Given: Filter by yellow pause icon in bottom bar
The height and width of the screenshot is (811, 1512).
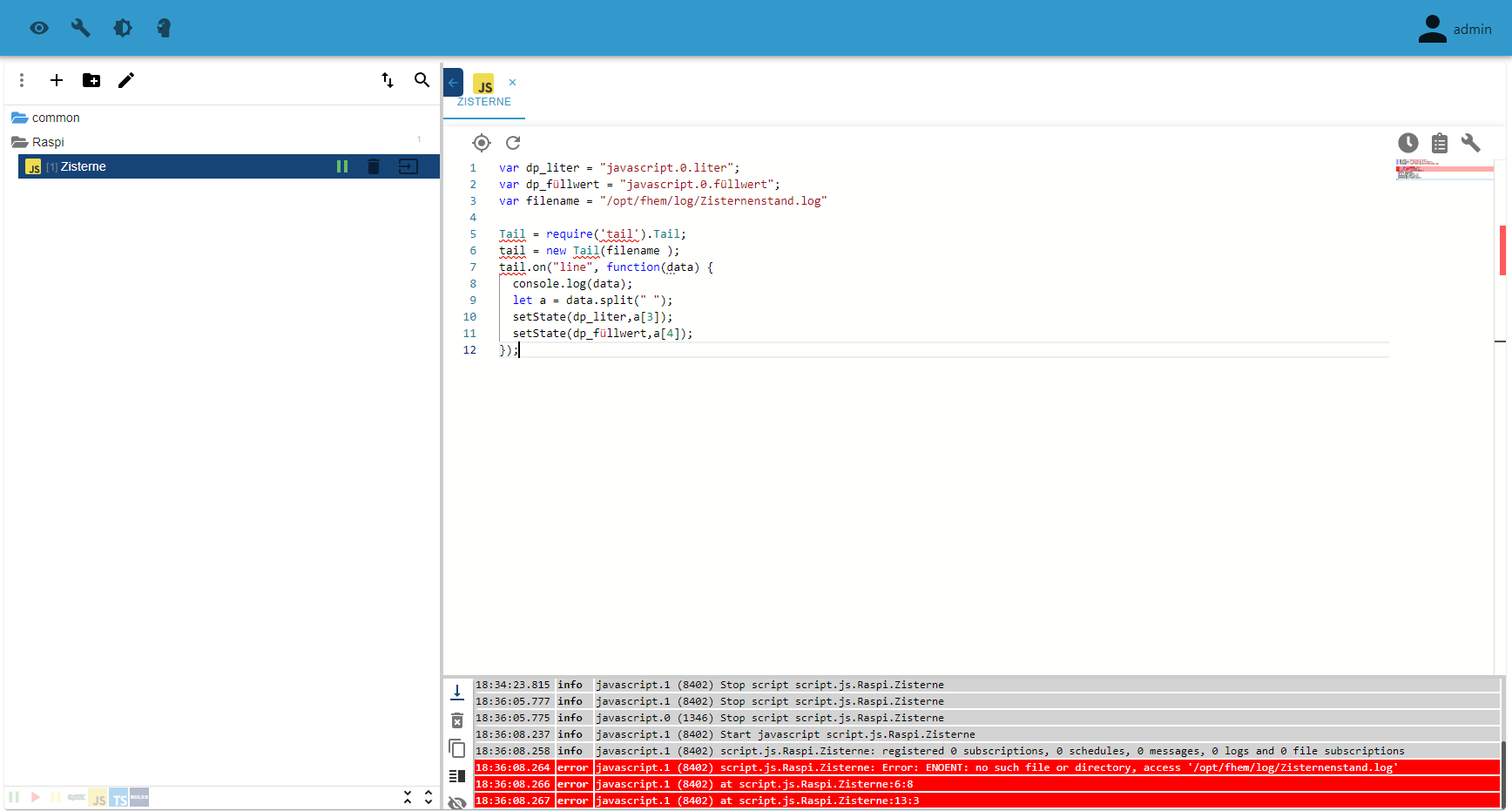Looking at the screenshot, I should (x=56, y=797).
